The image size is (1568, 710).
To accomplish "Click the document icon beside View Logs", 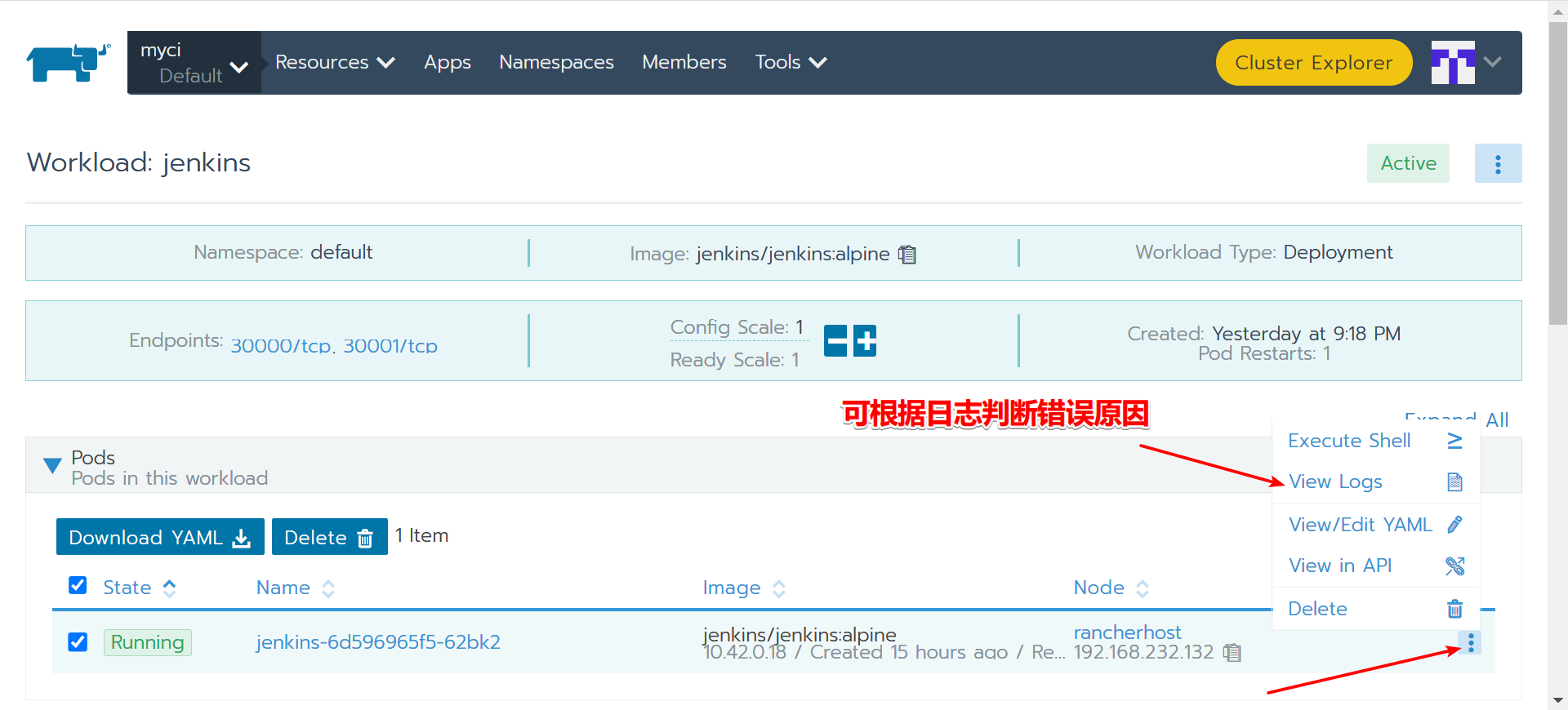I will [x=1454, y=481].
